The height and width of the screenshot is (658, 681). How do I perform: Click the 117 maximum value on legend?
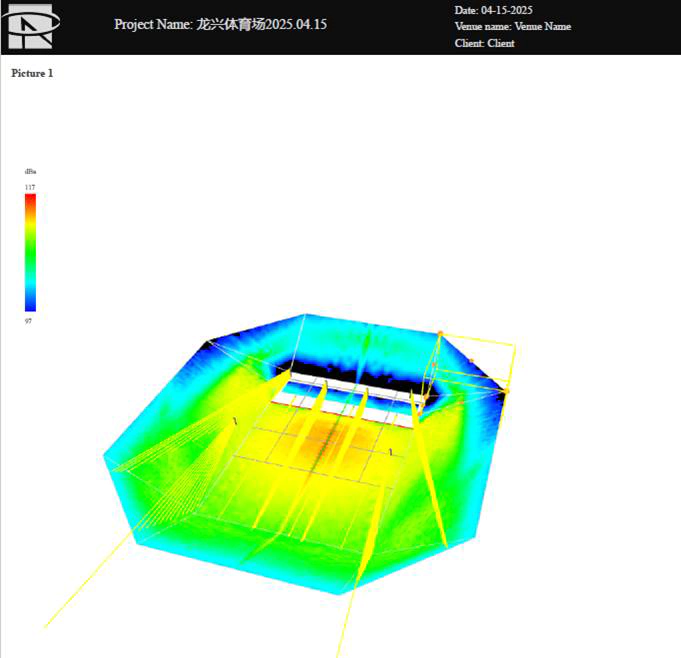click(29, 186)
